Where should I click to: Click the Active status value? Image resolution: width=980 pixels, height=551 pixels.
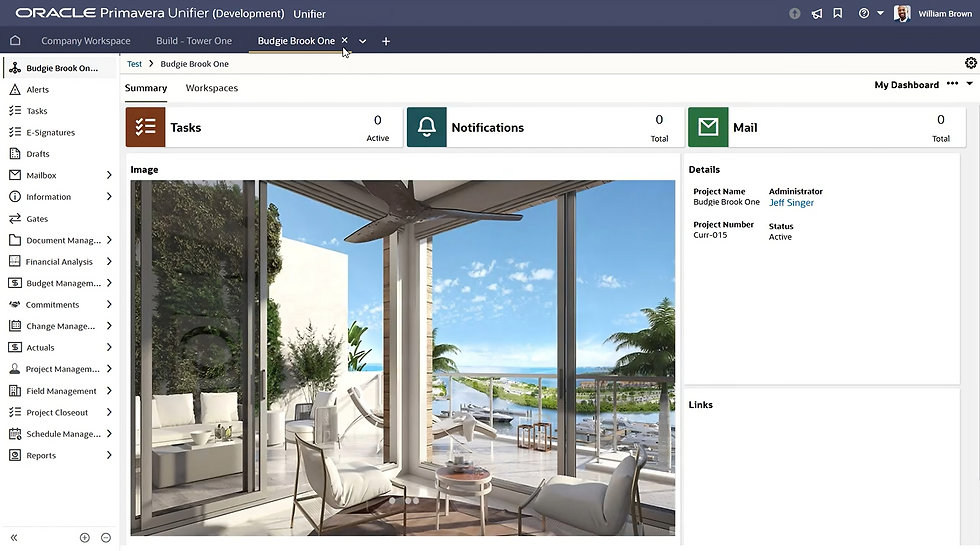click(x=780, y=237)
